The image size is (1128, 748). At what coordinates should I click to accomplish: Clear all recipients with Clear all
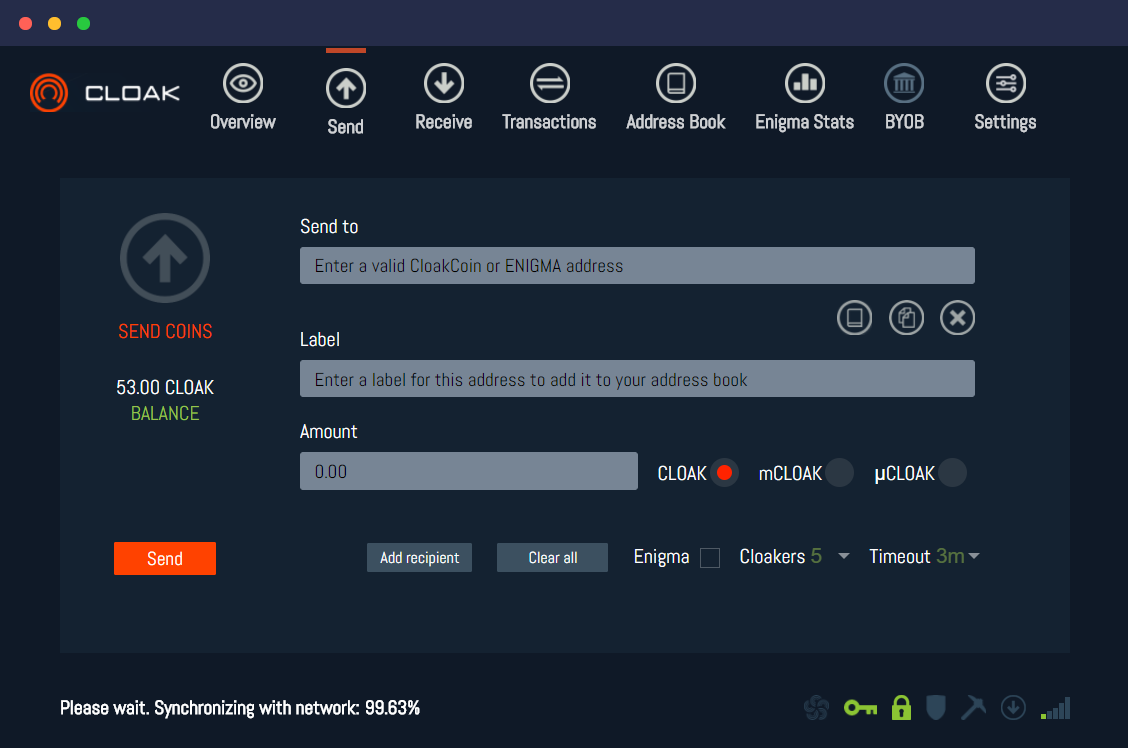tap(552, 557)
